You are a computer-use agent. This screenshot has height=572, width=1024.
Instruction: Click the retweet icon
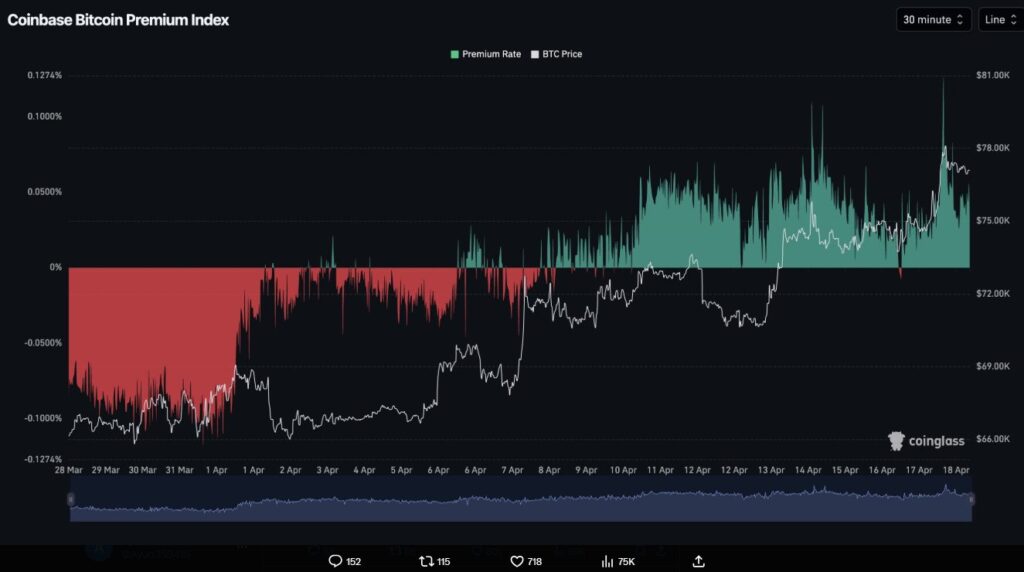(x=426, y=561)
